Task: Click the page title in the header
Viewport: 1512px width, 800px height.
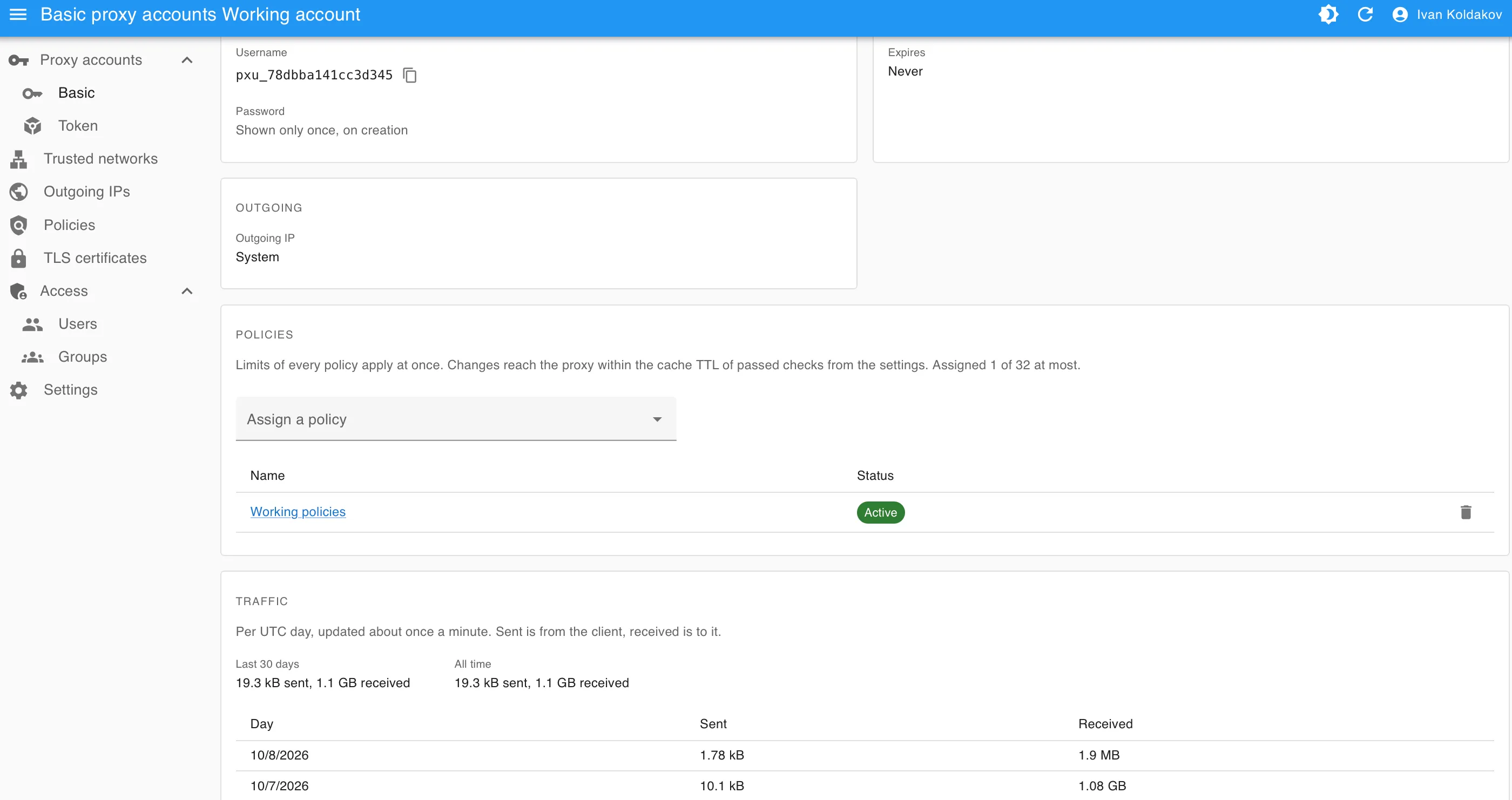Action: click(x=200, y=15)
